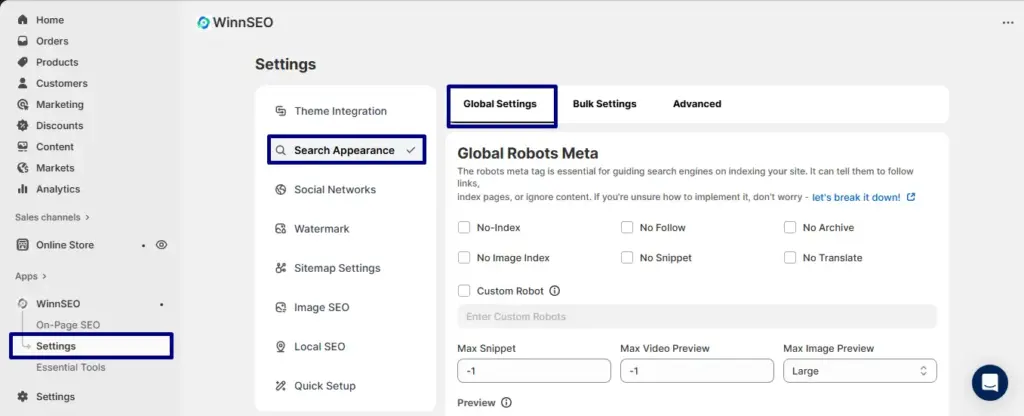The height and width of the screenshot is (416, 1024).
Task: Tick the No Snippet checkbox
Action: tap(627, 257)
